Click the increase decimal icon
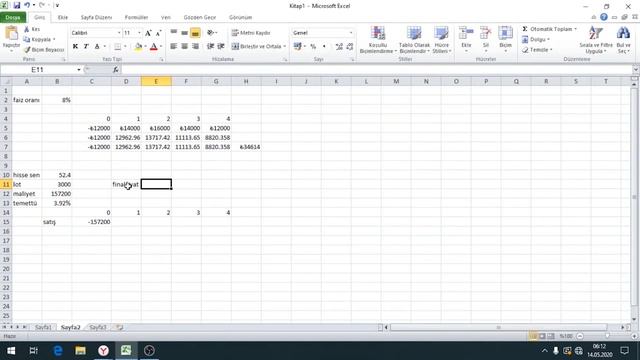Image resolution: width=640 pixels, height=360 pixels. [339, 47]
